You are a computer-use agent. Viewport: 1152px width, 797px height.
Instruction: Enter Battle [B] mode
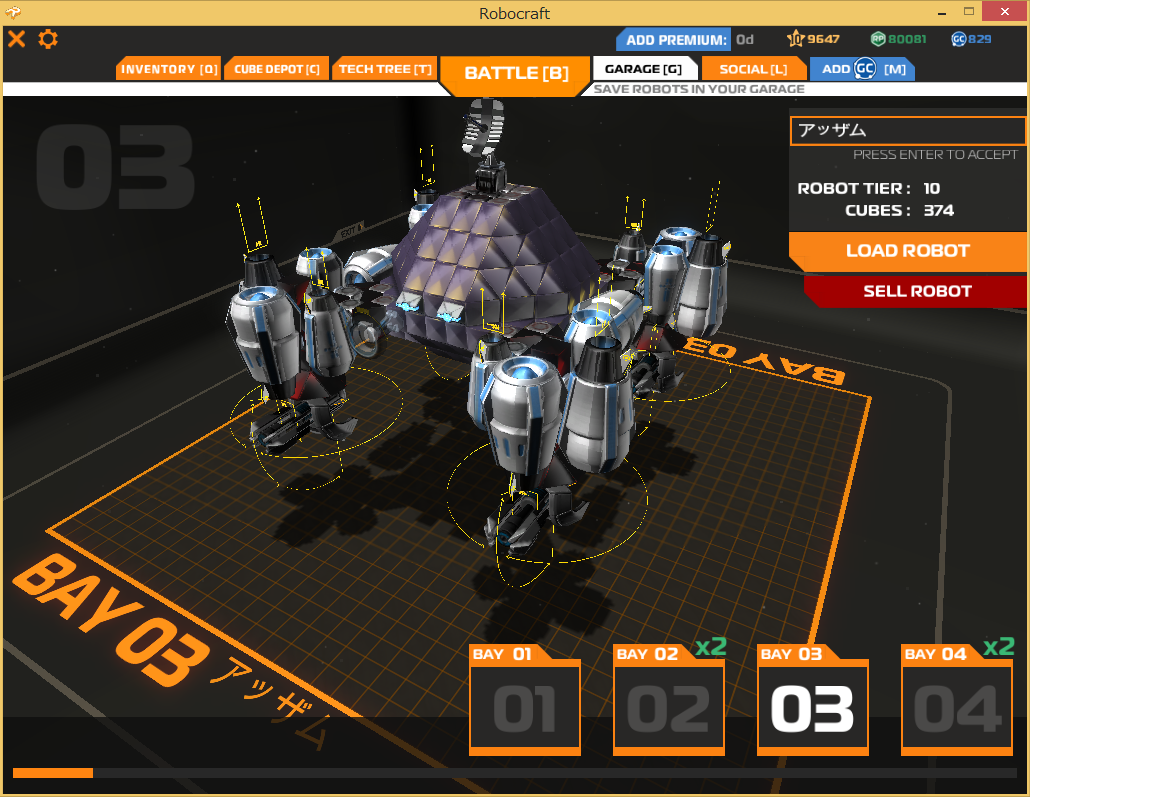(516, 74)
